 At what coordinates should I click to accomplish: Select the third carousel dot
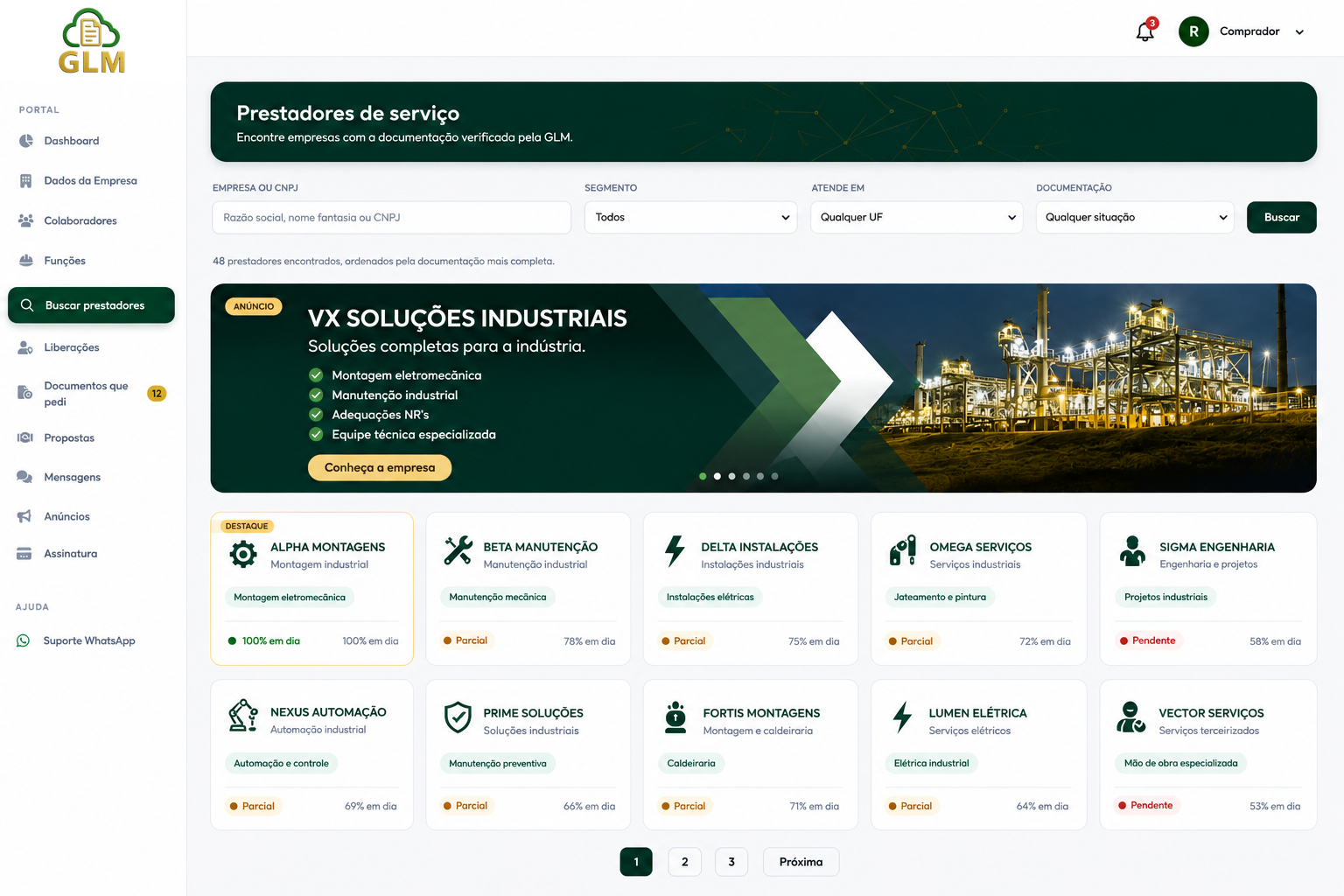(x=731, y=476)
